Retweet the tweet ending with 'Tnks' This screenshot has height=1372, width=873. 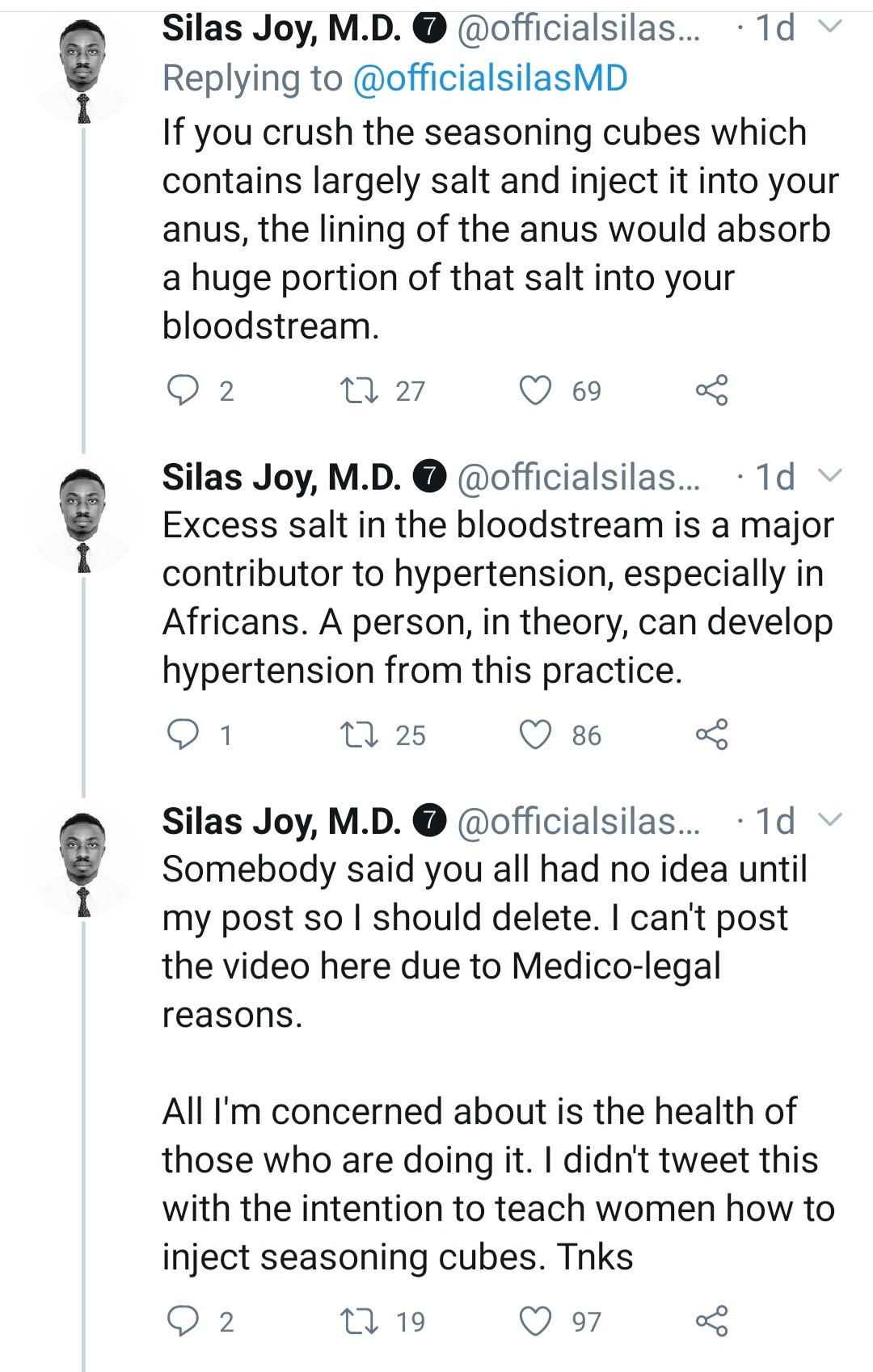[359, 1321]
